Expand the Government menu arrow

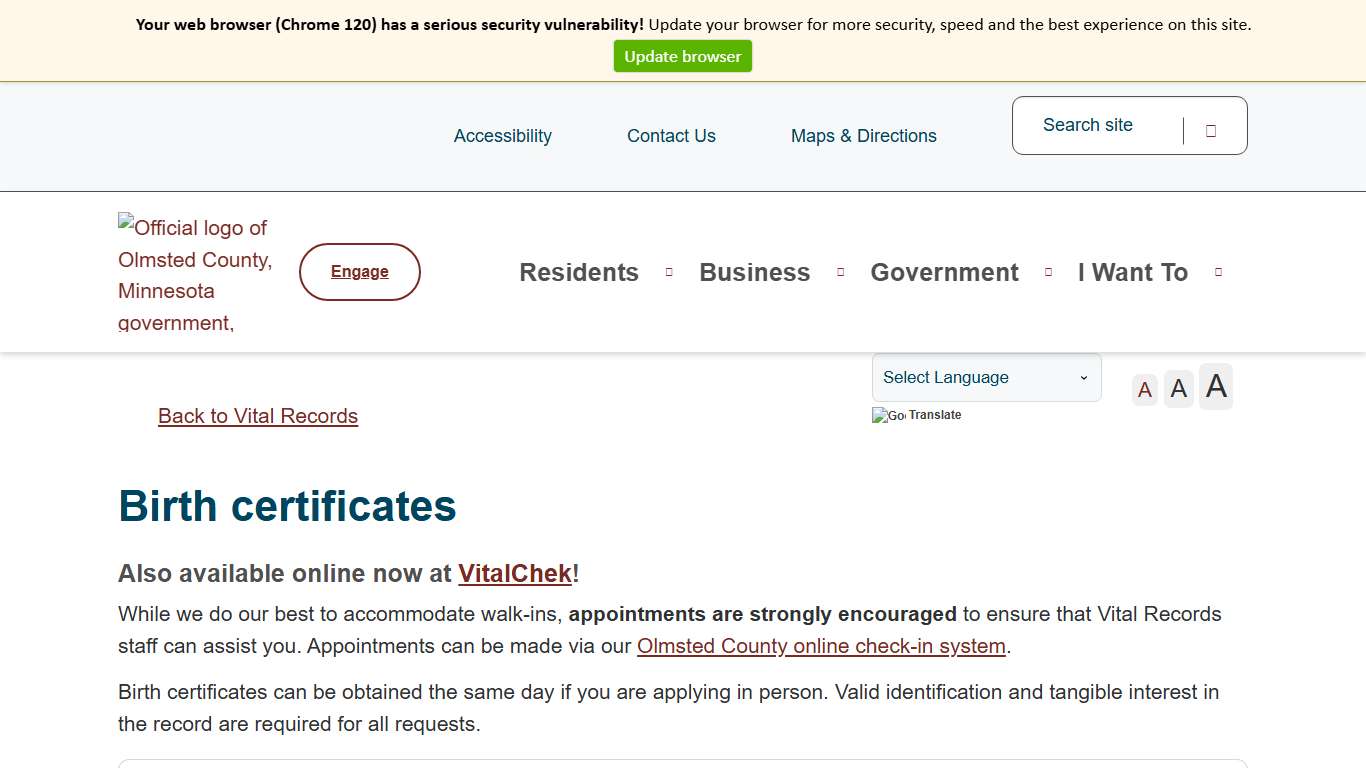(1049, 272)
